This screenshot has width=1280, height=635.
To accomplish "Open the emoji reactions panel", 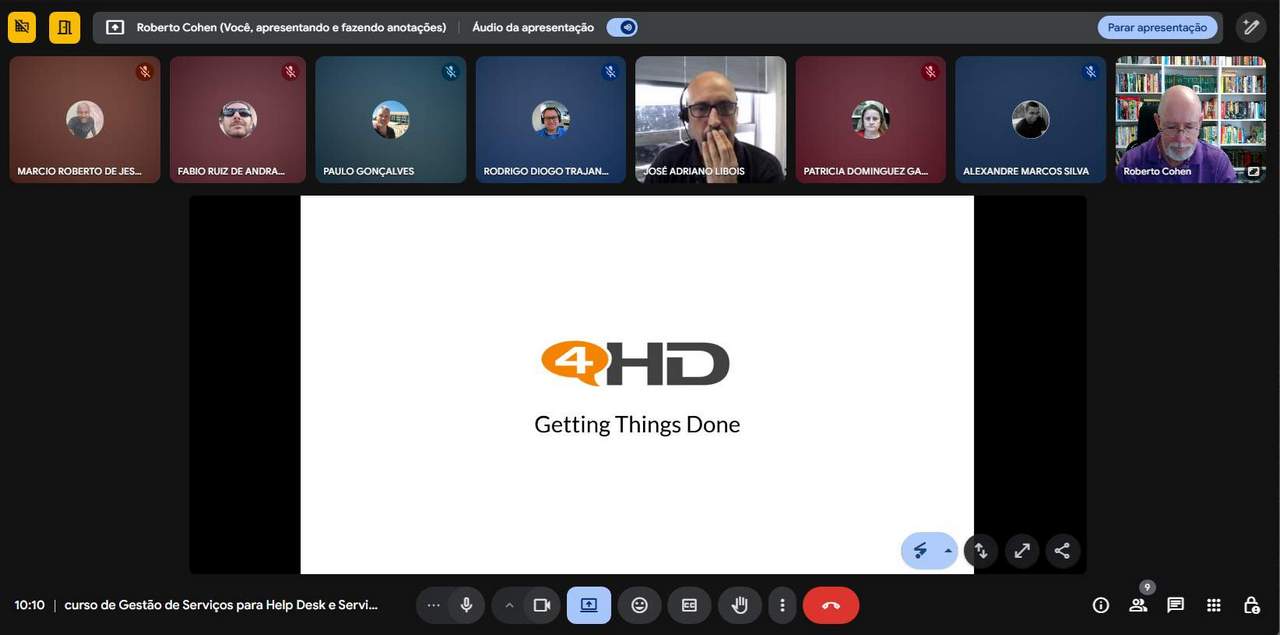I will click(639, 605).
